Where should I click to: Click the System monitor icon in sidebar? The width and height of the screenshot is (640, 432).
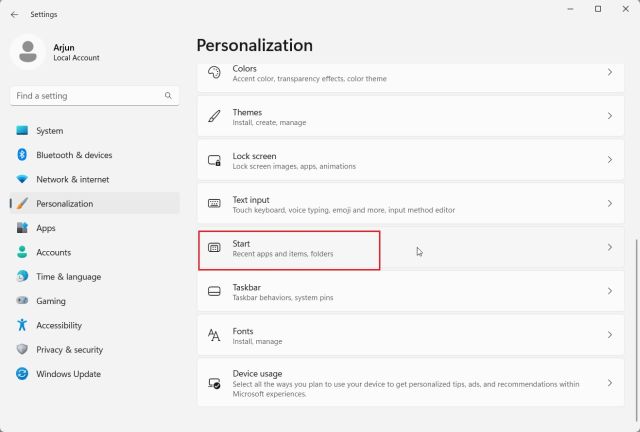click(22, 131)
